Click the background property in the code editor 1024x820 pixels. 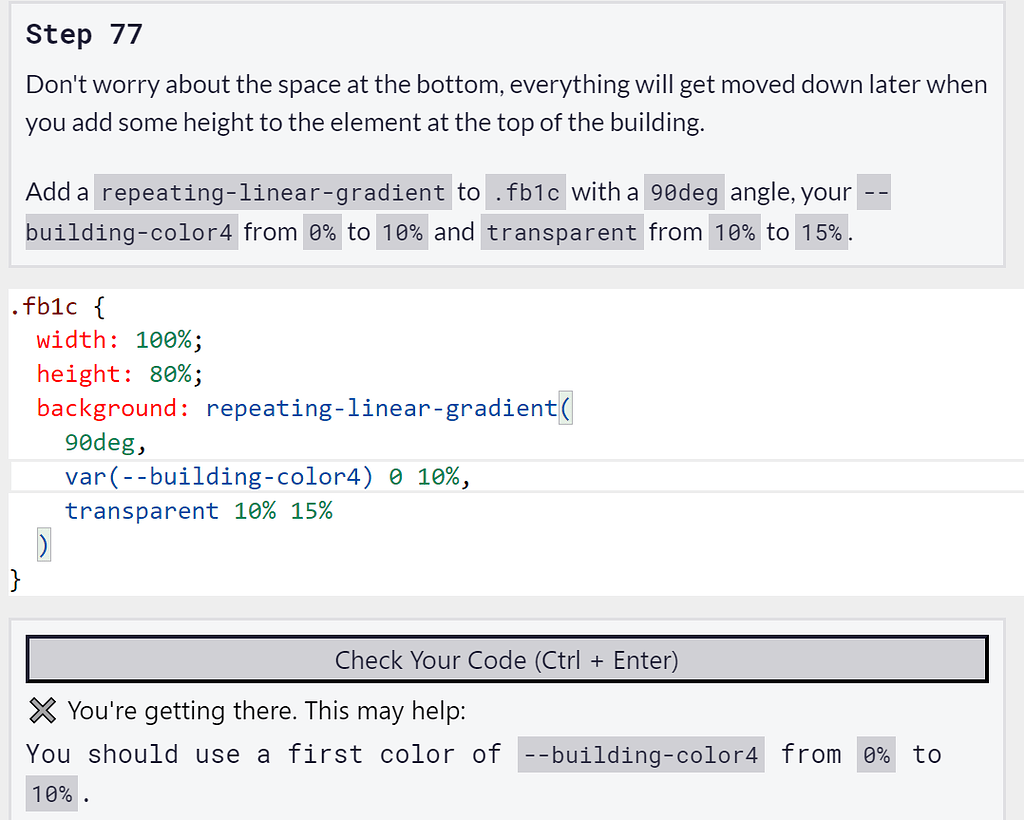point(107,408)
